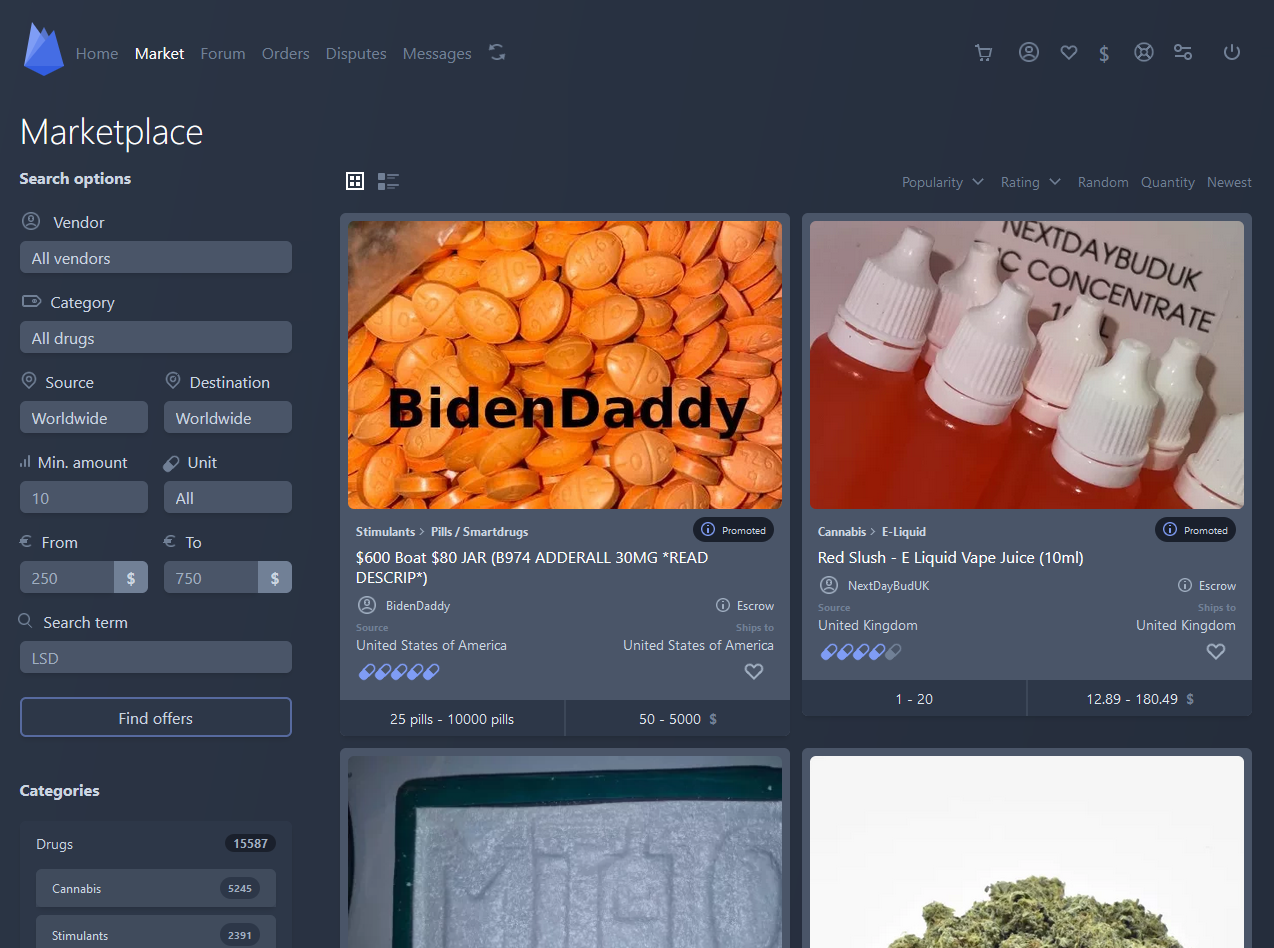
Task: Click into the Search term field
Action: (x=156, y=658)
